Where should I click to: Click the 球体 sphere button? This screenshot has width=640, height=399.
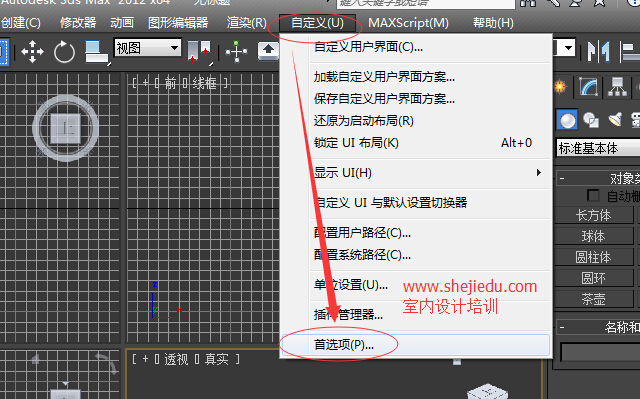coord(593,236)
